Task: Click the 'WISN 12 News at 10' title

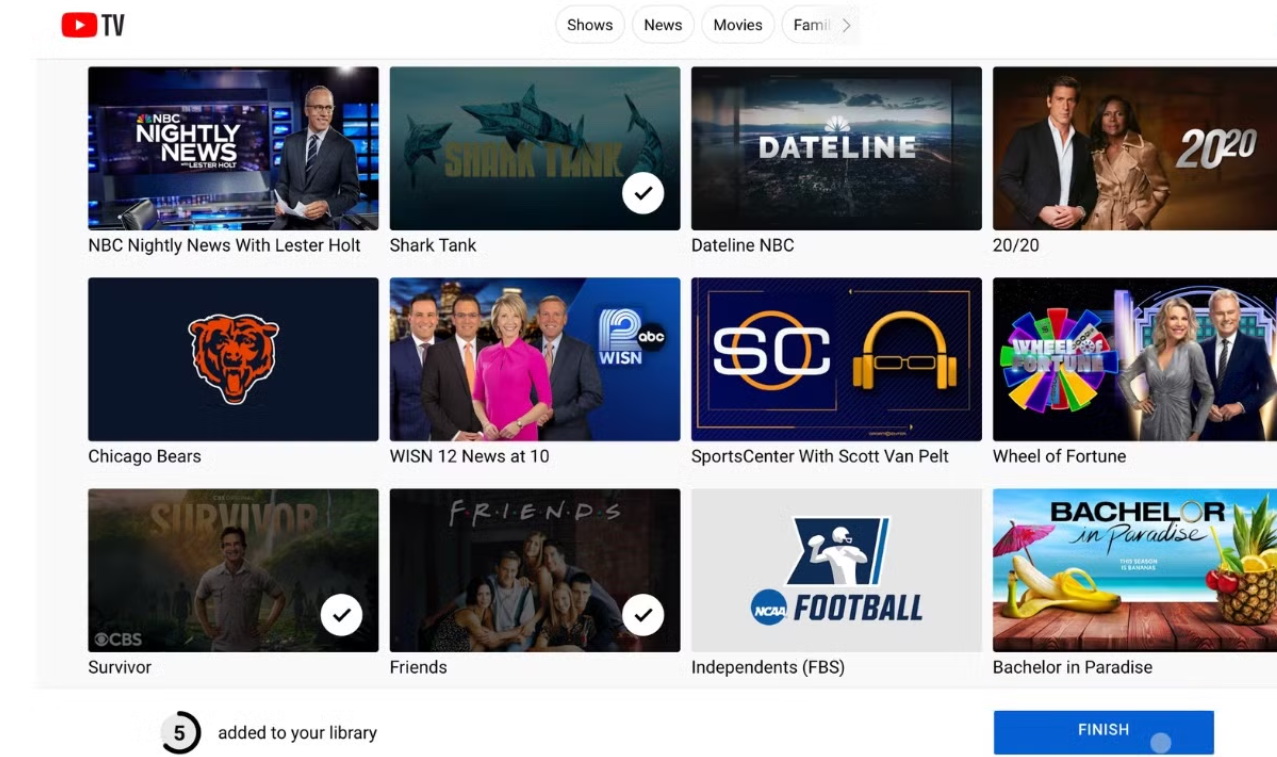Action: [x=469, y=456]
